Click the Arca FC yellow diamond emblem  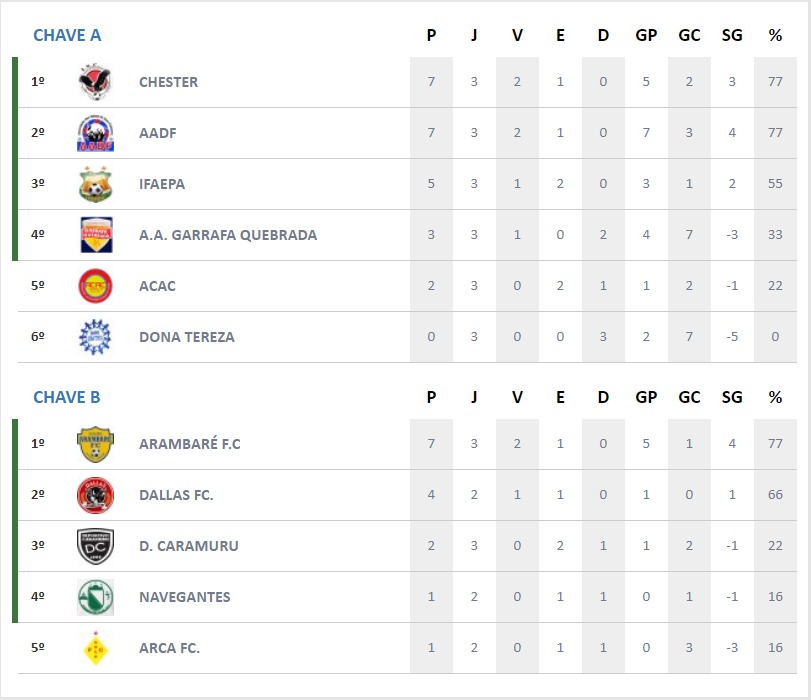[95, 648]
